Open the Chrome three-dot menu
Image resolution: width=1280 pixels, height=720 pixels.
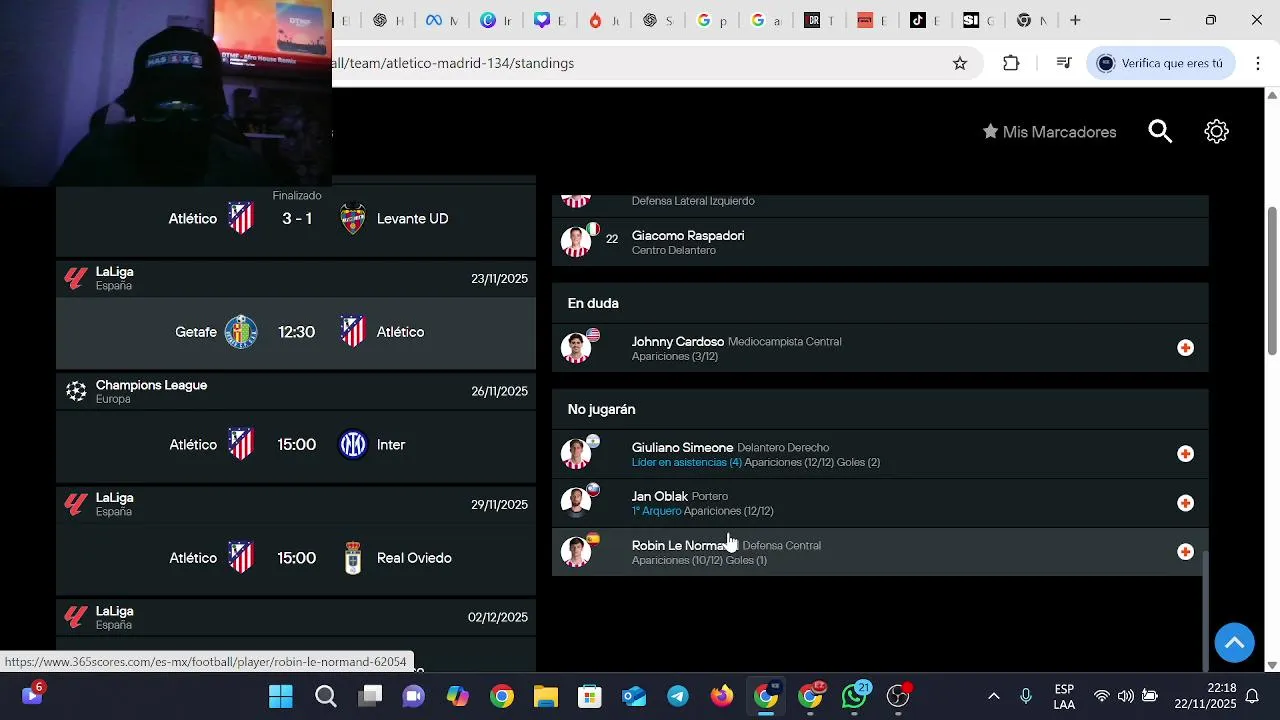[x=1258, y=63]
